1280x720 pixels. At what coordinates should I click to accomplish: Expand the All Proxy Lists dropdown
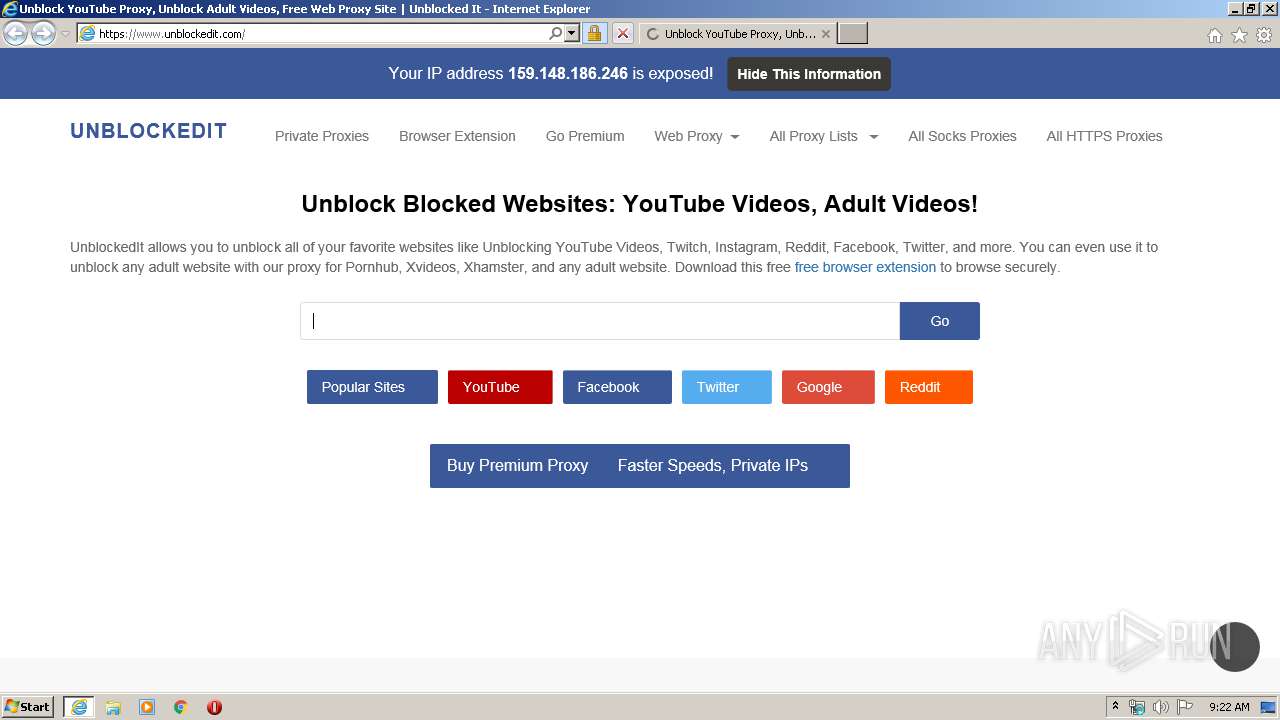824,136
